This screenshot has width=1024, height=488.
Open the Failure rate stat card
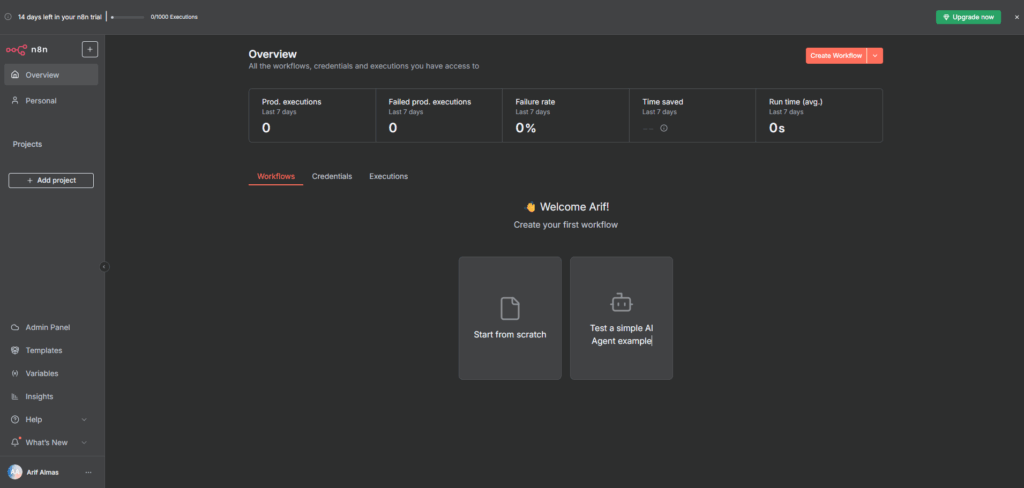click(x=566, y=116)
